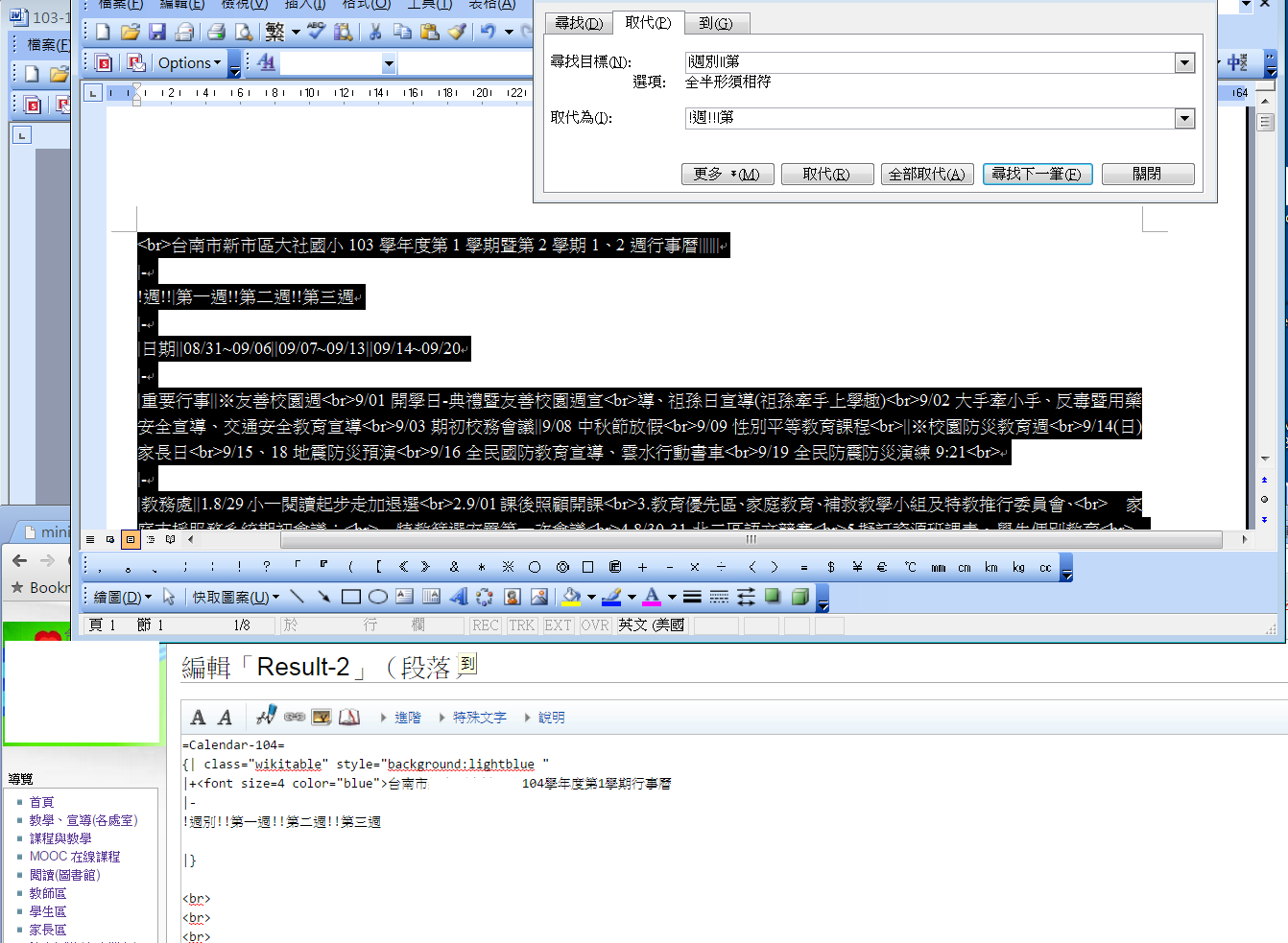The width and height of the screenshot is (1288, 943).
Task: Click the New blank document icon in Word
Action: (x=103, y=32)
